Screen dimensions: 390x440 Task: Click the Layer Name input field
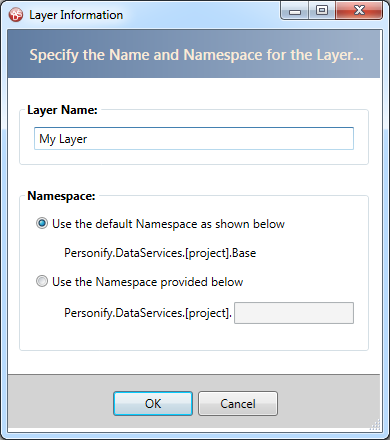(x=194, y=138)
